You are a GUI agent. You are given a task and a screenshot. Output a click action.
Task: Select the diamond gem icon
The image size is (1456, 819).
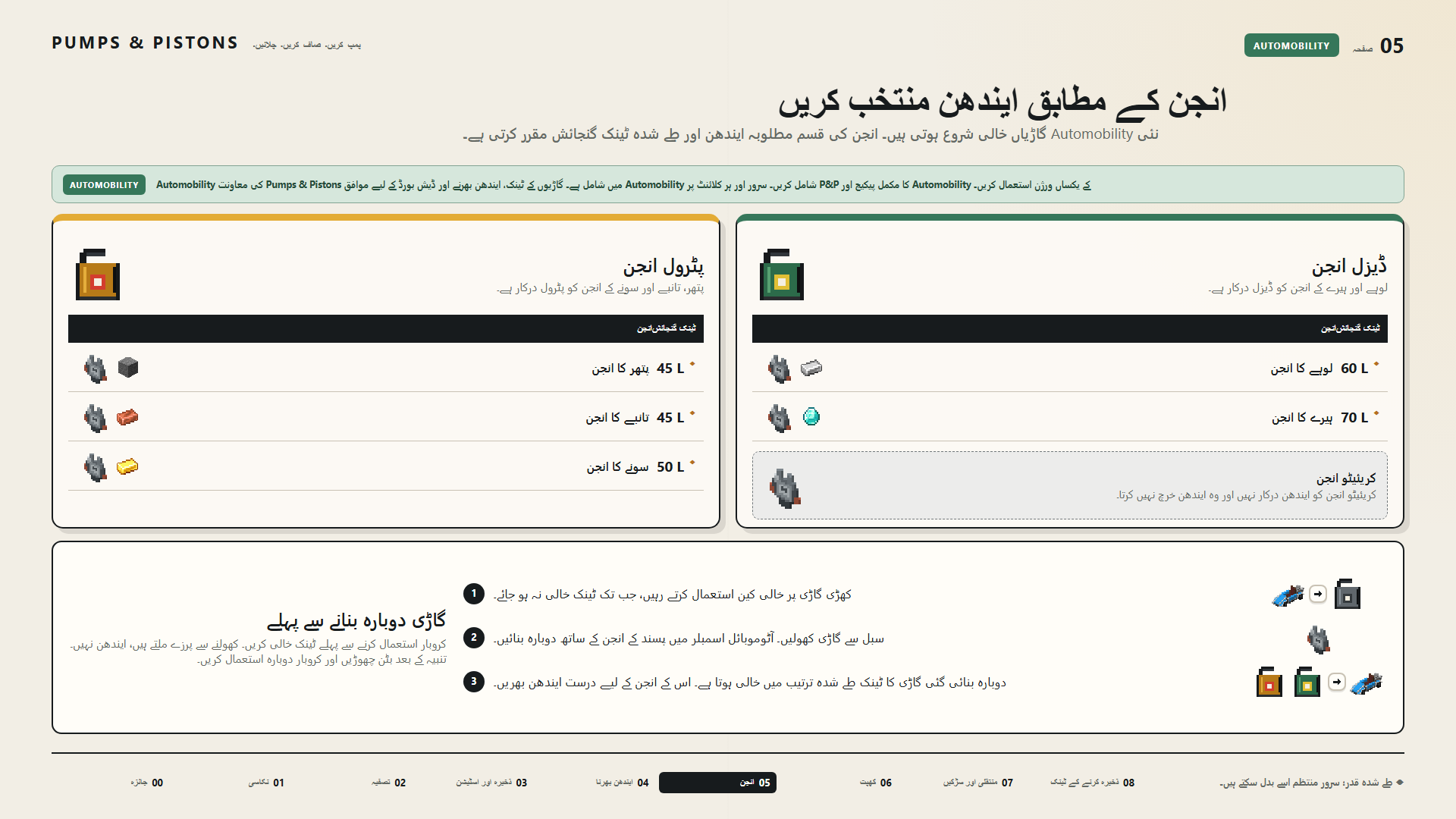click(x=811, y=417)
